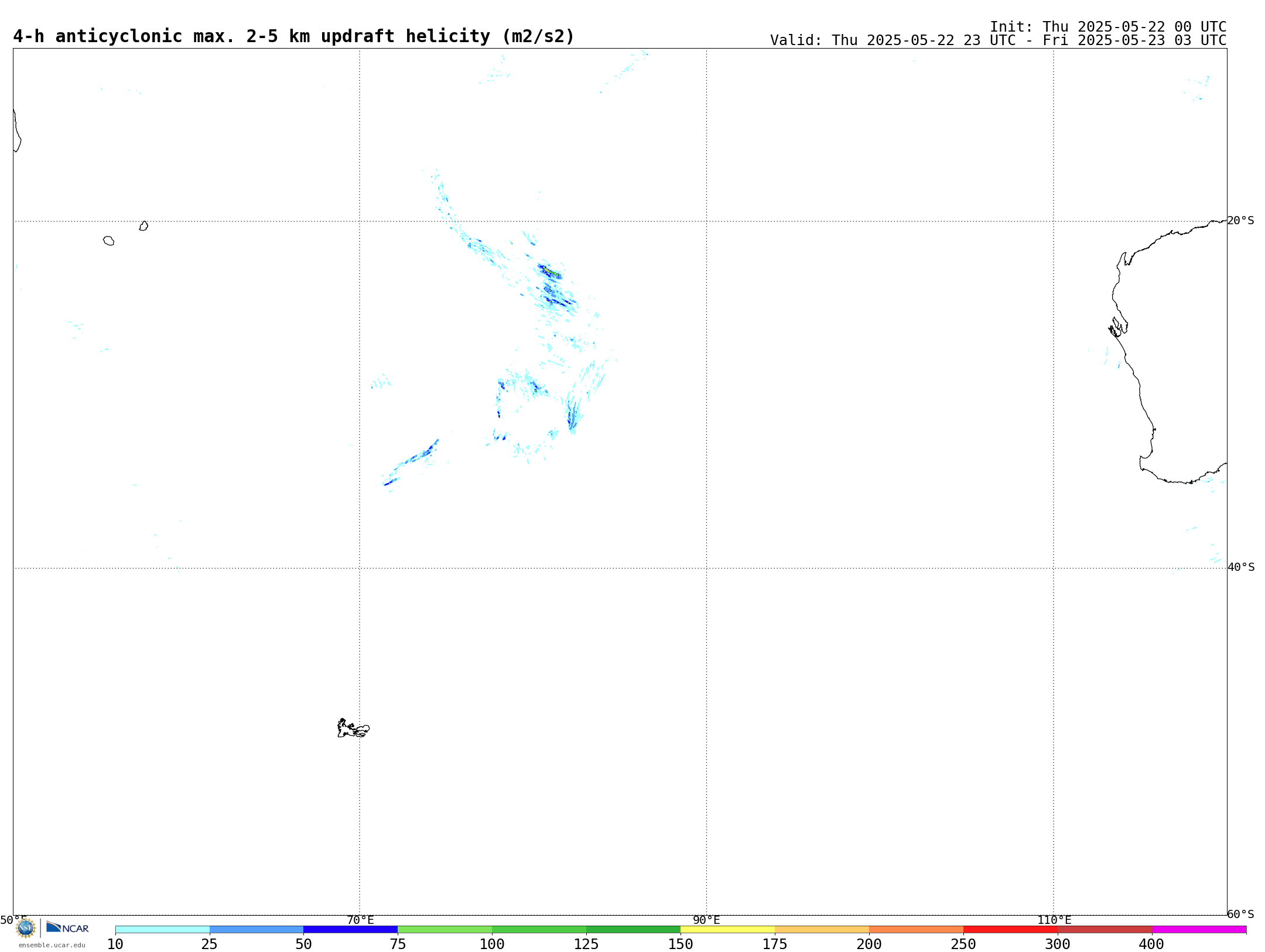Click the colorbar label "400"
Viewport: 1265px width, 952px height.
coord(1151,944)
